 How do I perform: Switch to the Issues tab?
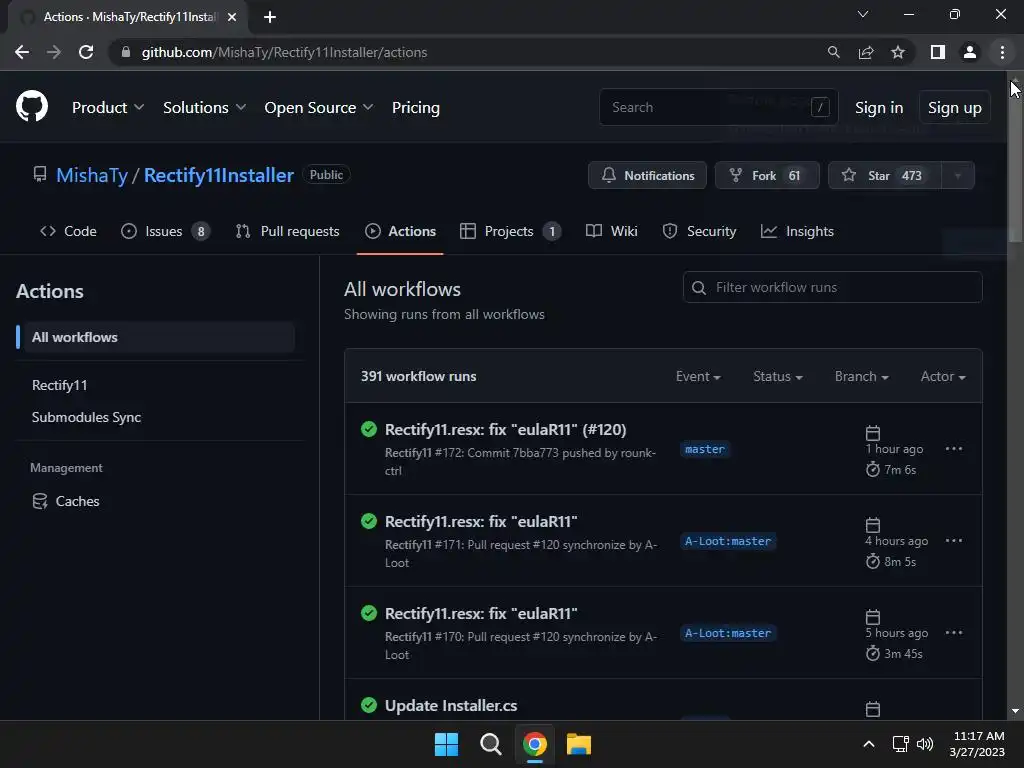[x=165, y=231]
